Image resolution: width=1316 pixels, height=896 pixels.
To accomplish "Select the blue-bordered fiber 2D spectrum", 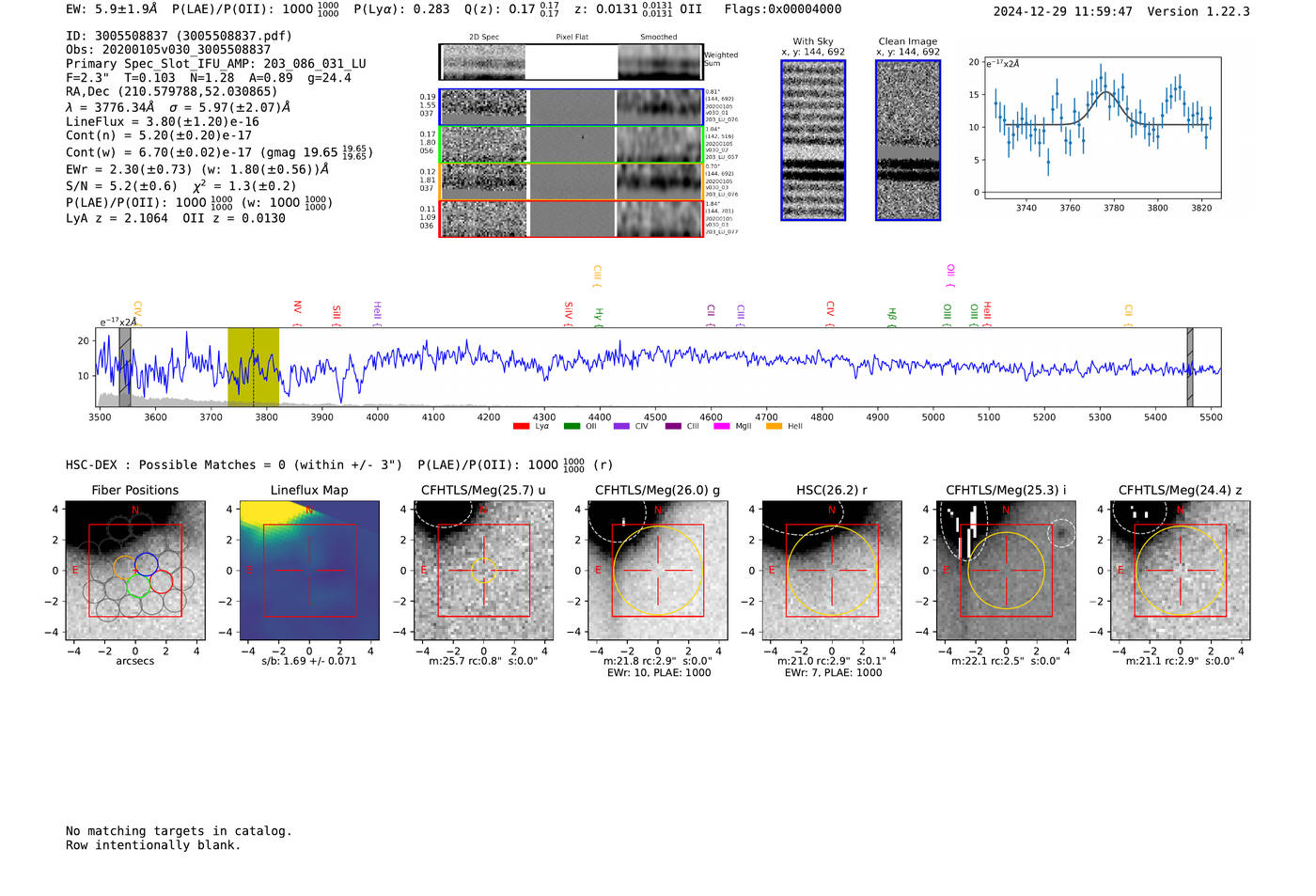I will tap(484, 107).
